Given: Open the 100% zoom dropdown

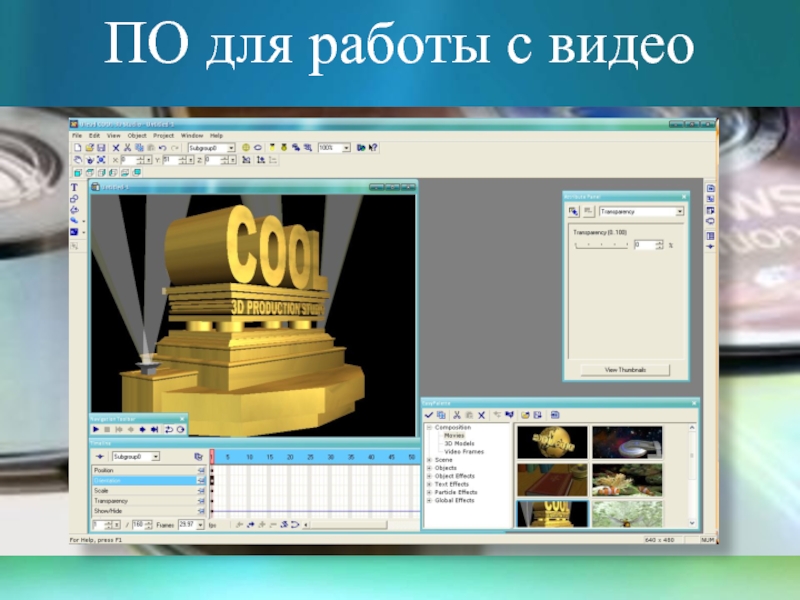Looking at the screenshot, I should (346, 148).
